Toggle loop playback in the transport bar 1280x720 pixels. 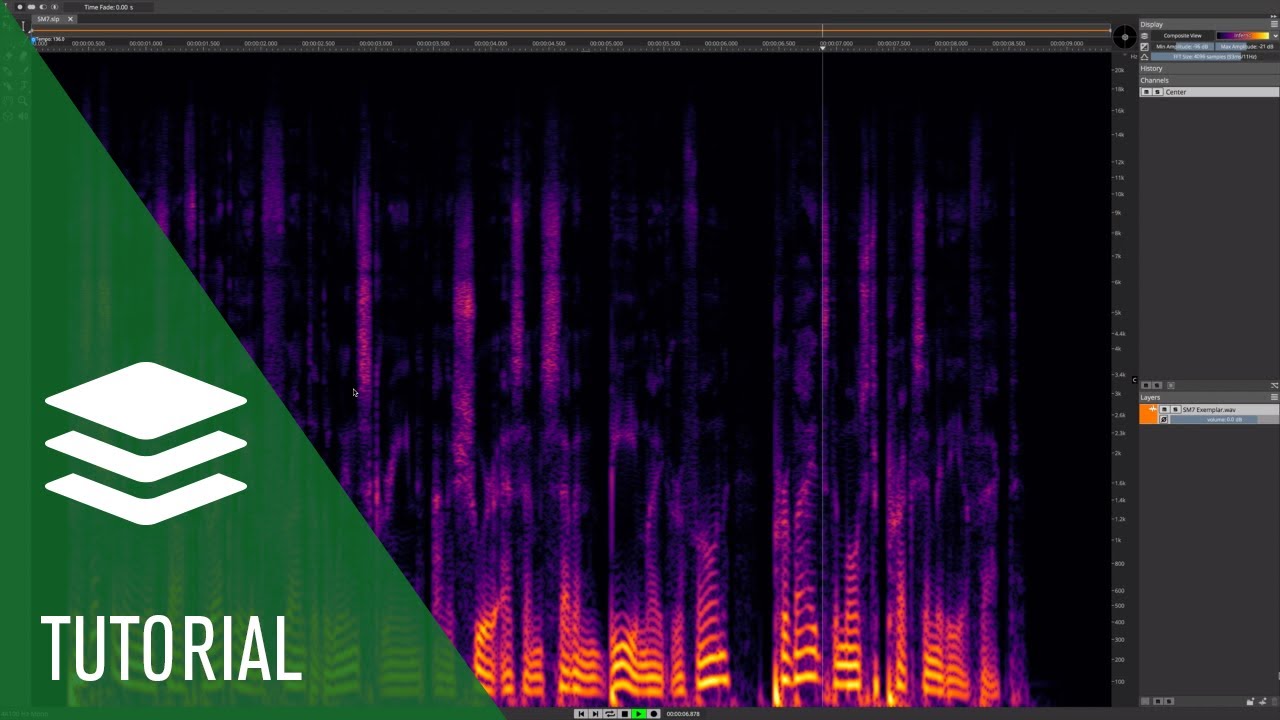coord(610,714)
